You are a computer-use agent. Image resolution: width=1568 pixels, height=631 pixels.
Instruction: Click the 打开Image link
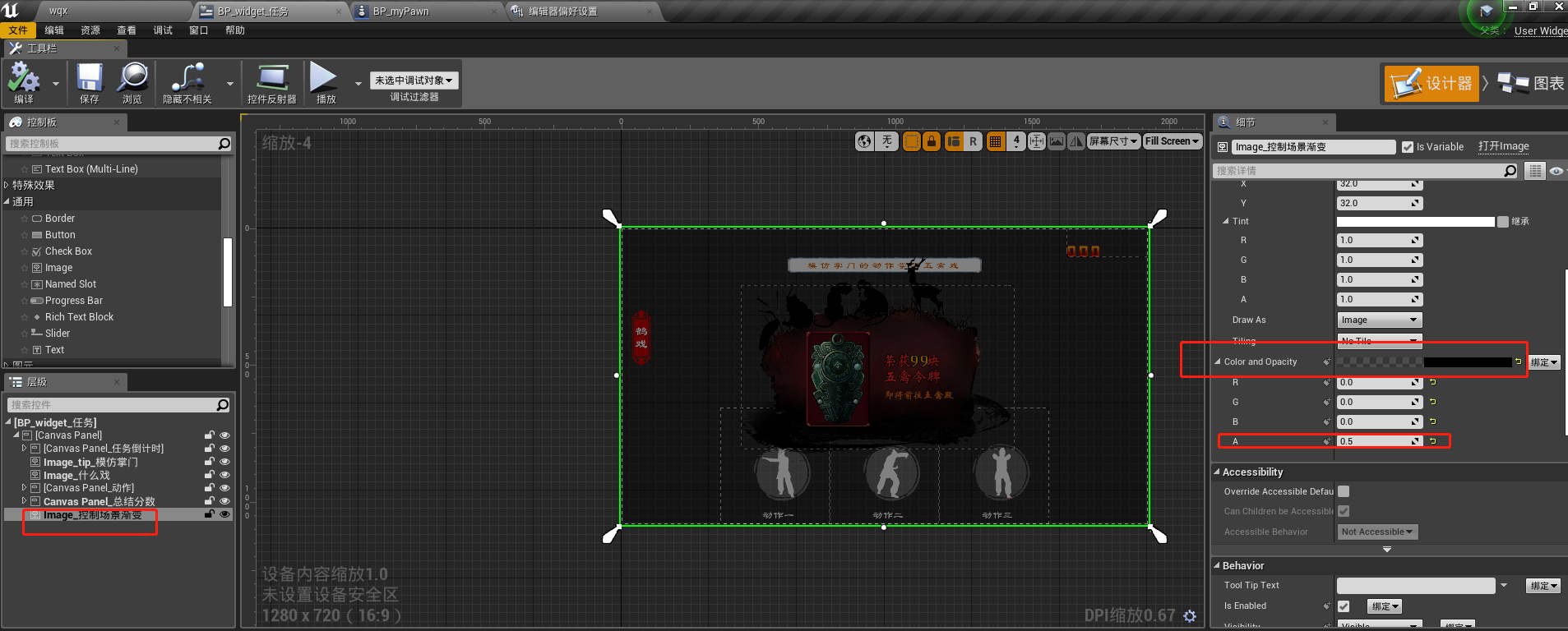click(x=1503, y=146)
